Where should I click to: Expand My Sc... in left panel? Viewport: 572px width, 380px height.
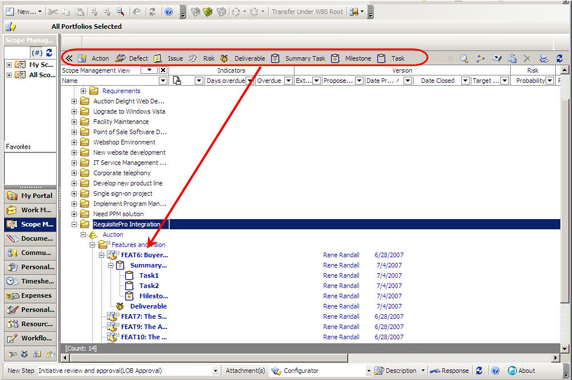click(x=9, y=65)
